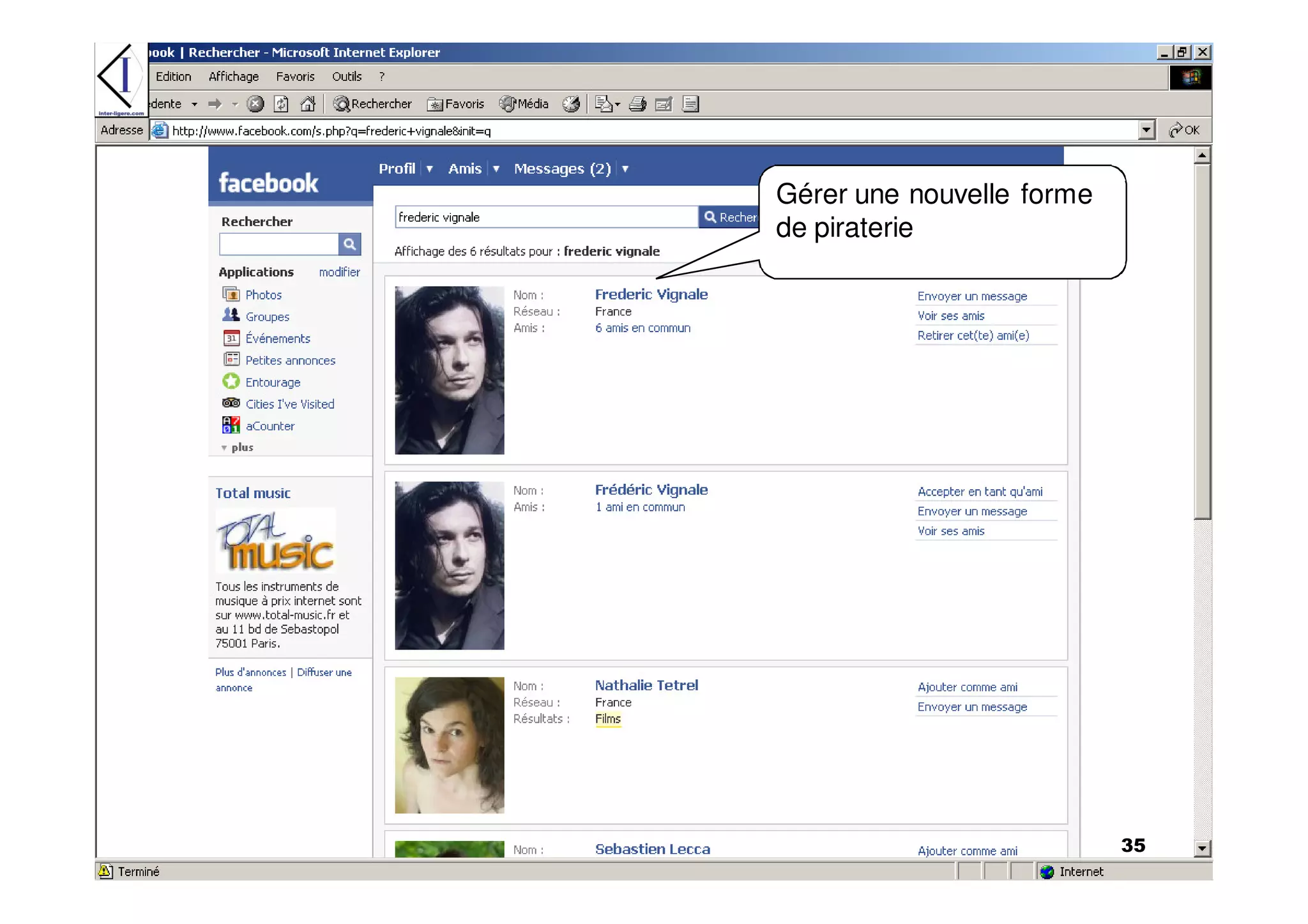Click the Nathalie Tetrel profile photo
The width and height of the screenshot is (1308, 924).
449,745
